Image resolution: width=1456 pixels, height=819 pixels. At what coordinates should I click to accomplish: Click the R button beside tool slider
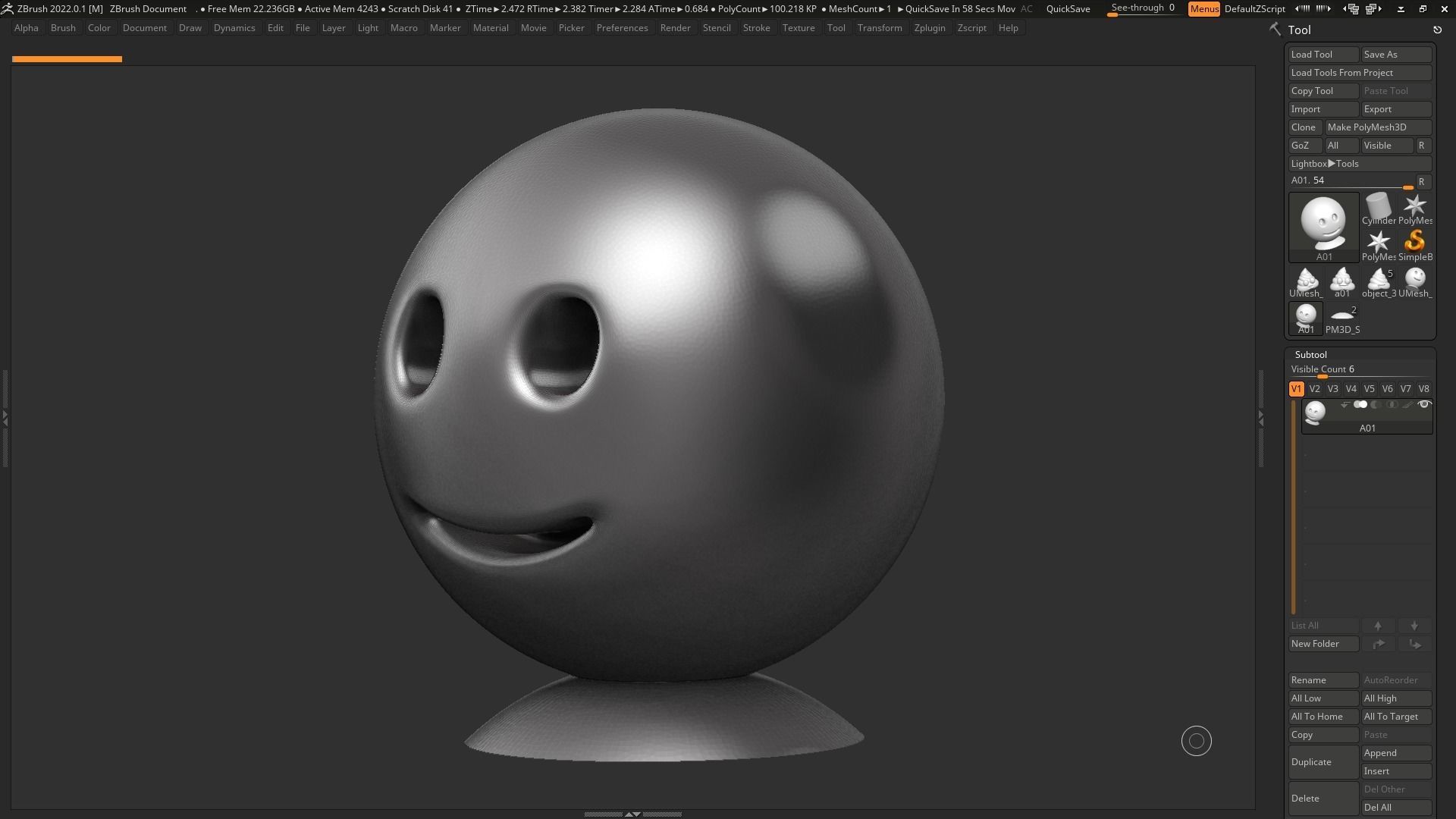pyautogui.click(x=1422, y=182)
